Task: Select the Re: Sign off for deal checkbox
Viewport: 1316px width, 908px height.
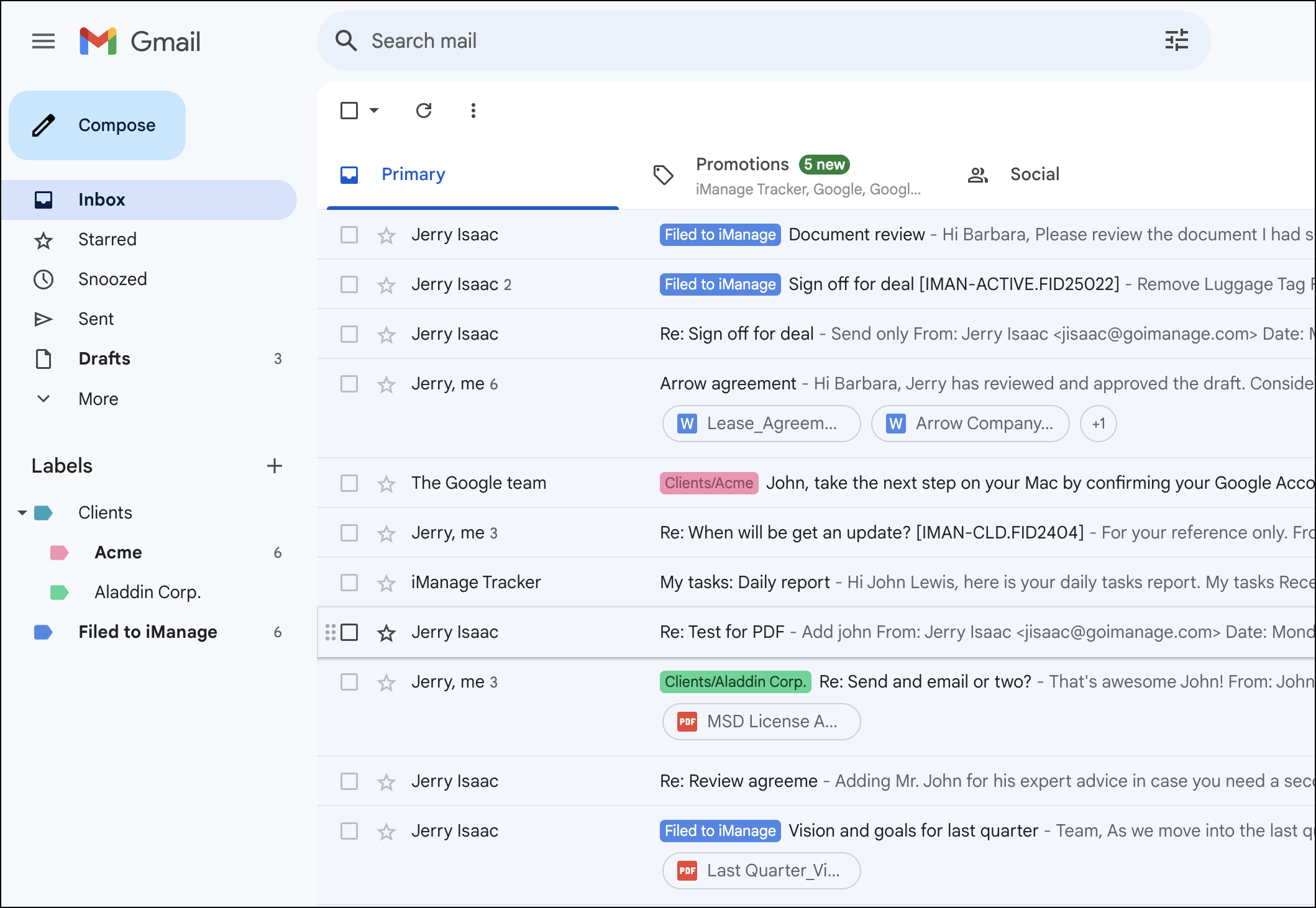Action: [349, 334]
